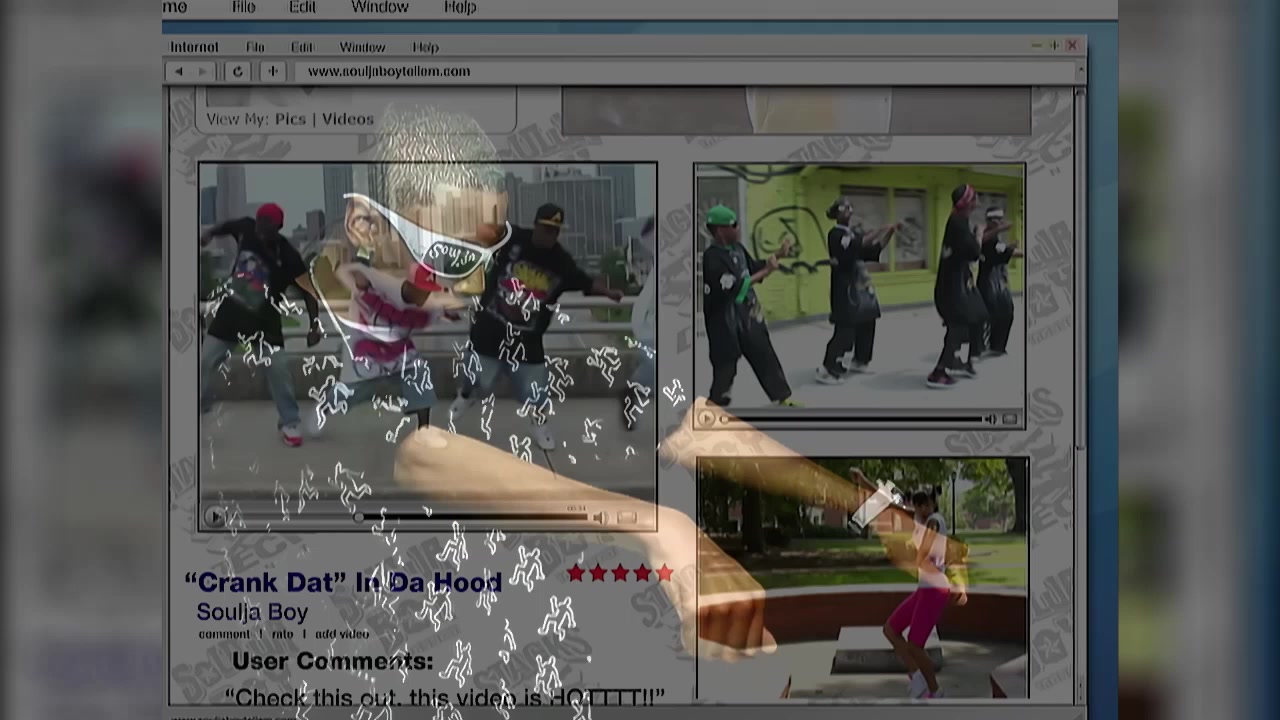The height and width of the screenshot is (720, 1280).
Task: Click the browser forward arrow button
Action: coord(203,71)
